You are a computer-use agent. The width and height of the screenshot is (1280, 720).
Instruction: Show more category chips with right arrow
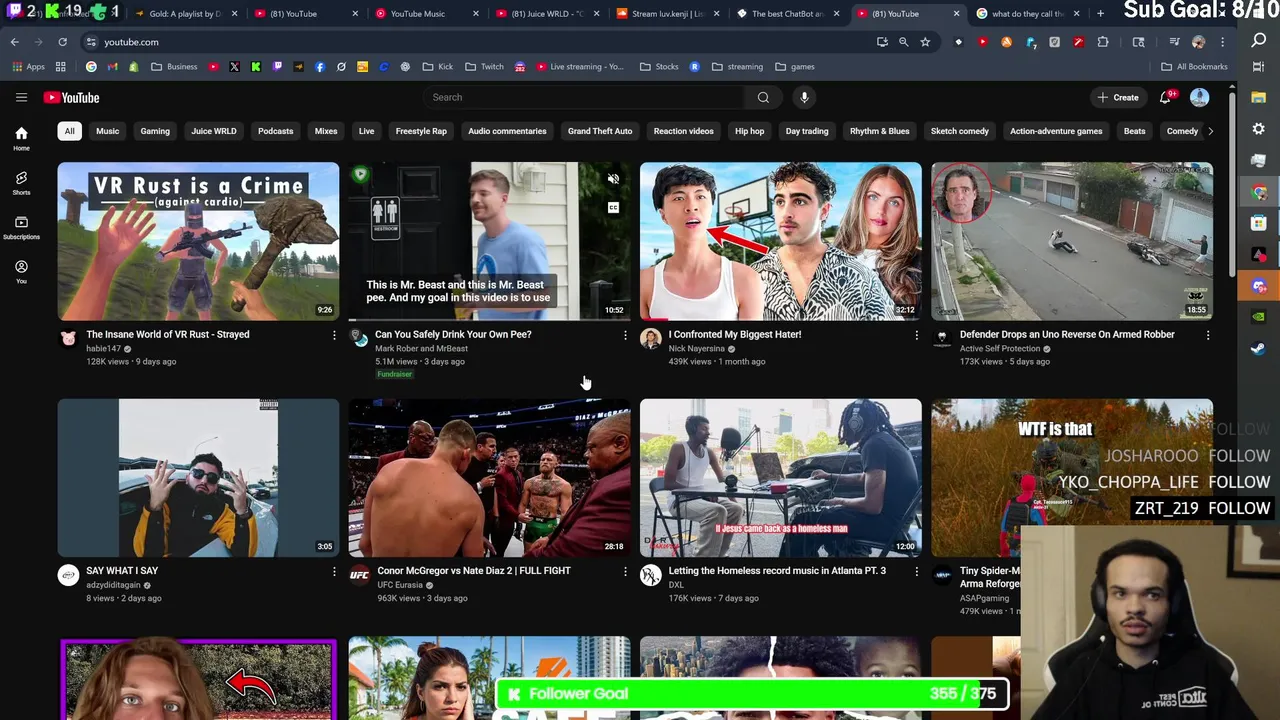pos(1210,131)
